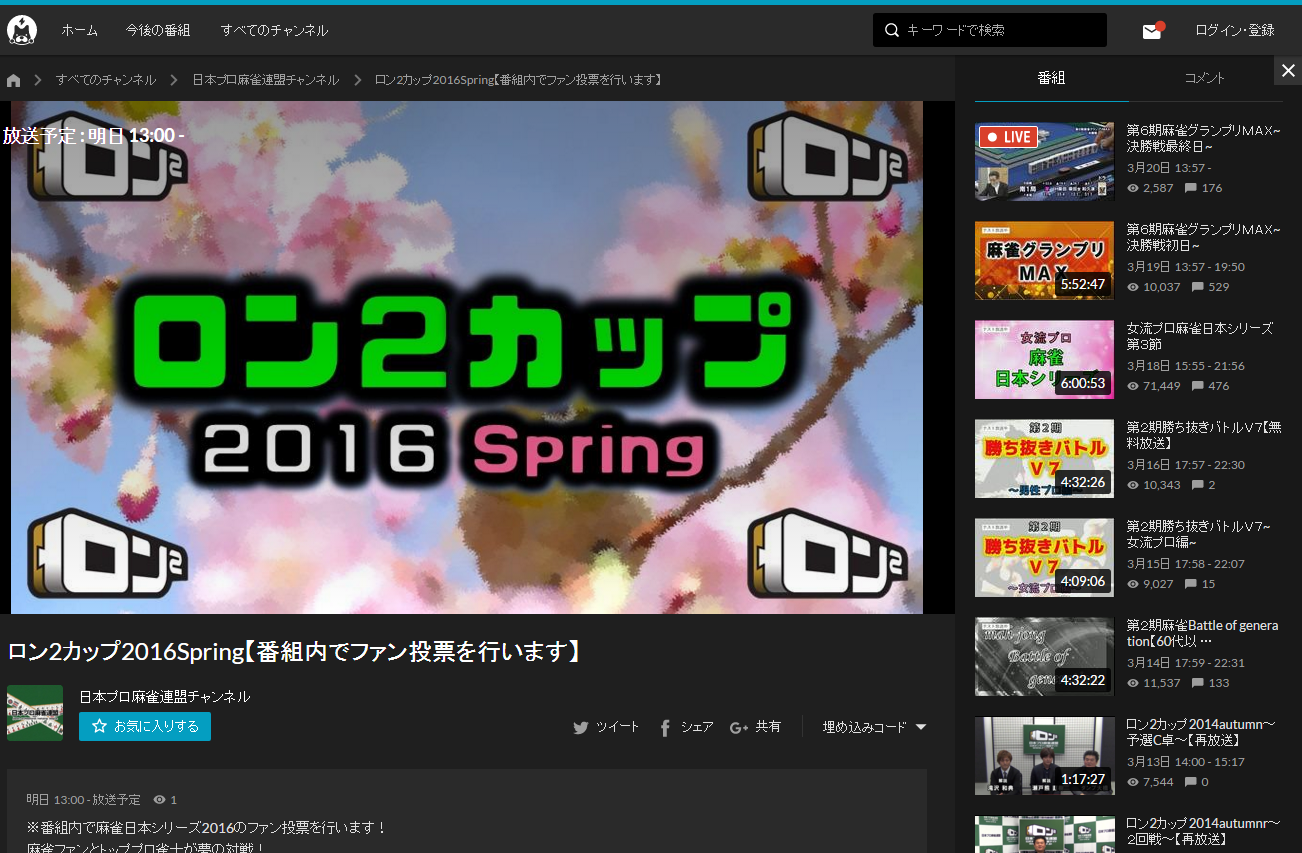1302x853 pixels.
Task: Click お気に入りする button
Action: (x=145, y=726)
